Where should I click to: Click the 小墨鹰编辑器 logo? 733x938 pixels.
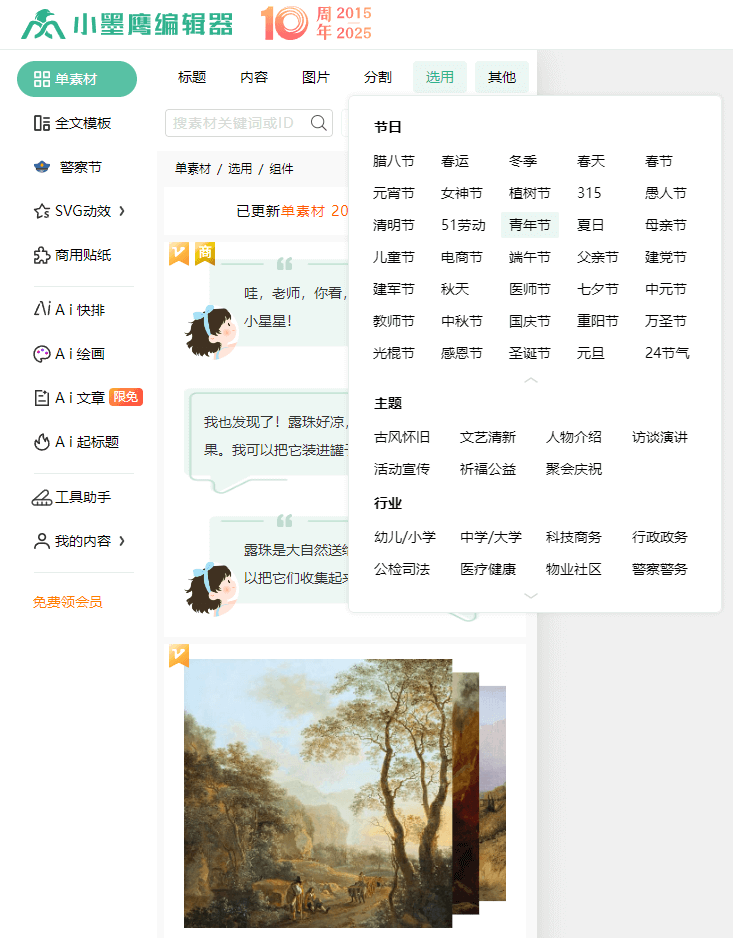[127, 25]
